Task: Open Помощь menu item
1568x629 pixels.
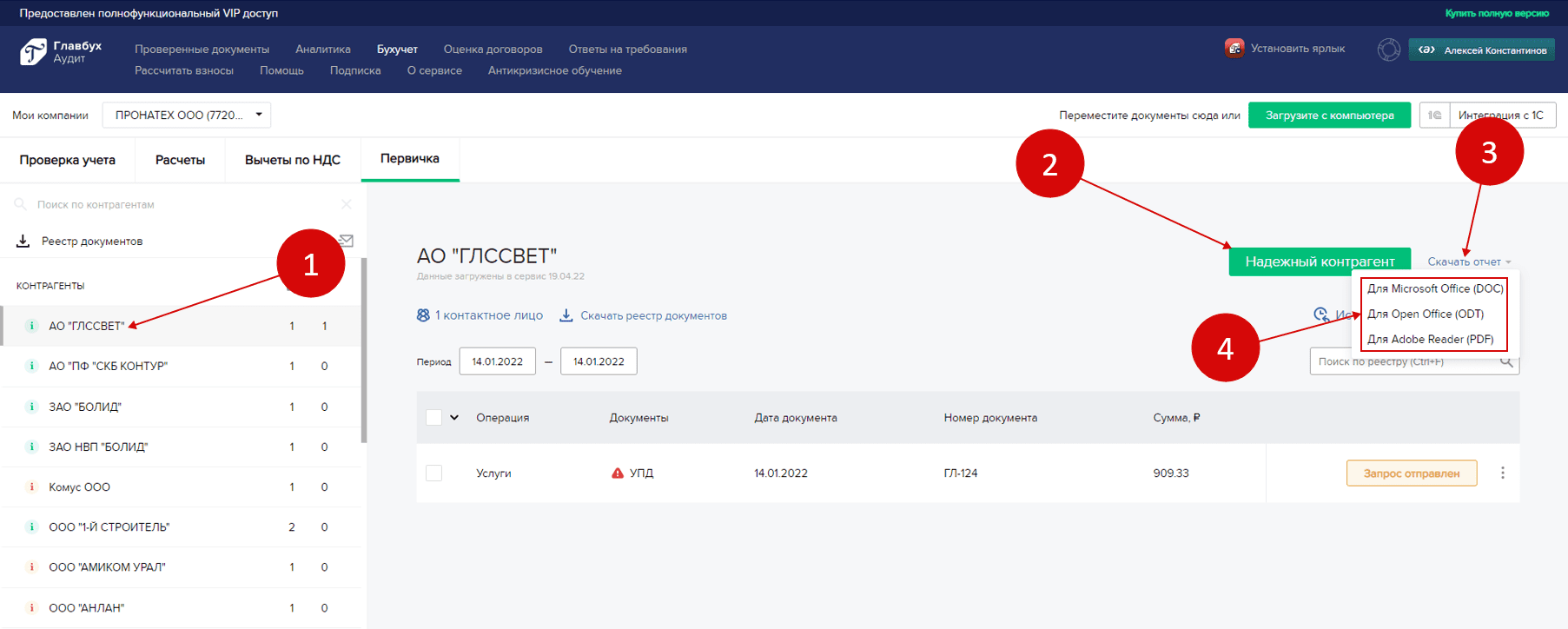Action: [281, 70]
